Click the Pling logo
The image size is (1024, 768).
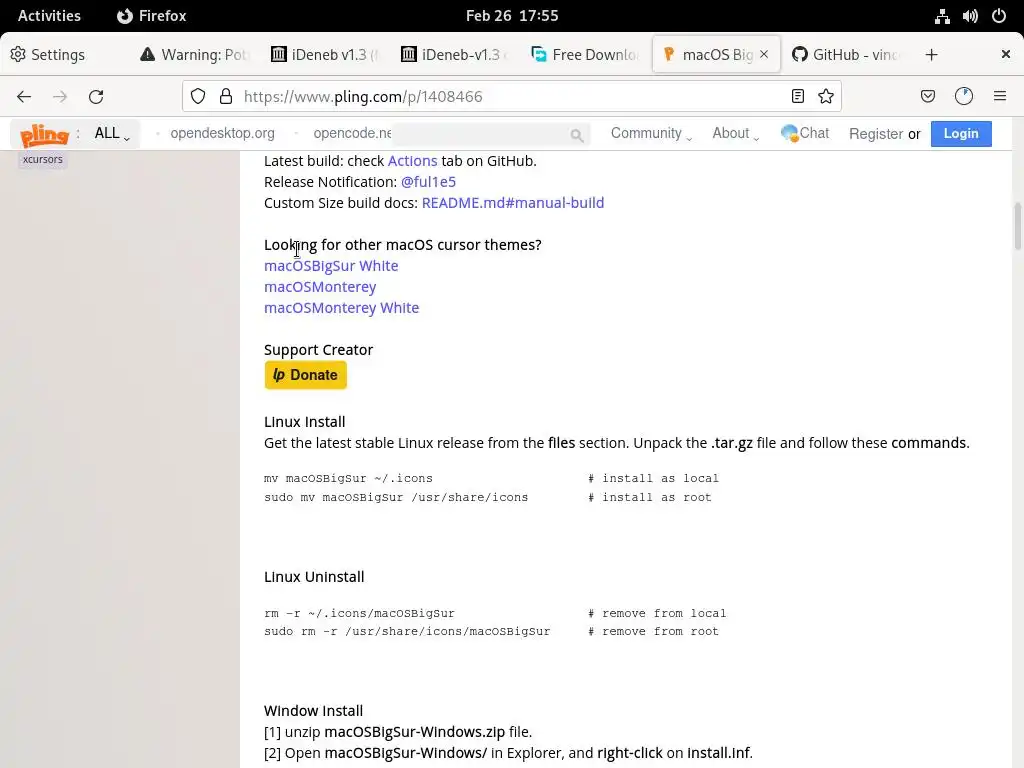point(44,135)
